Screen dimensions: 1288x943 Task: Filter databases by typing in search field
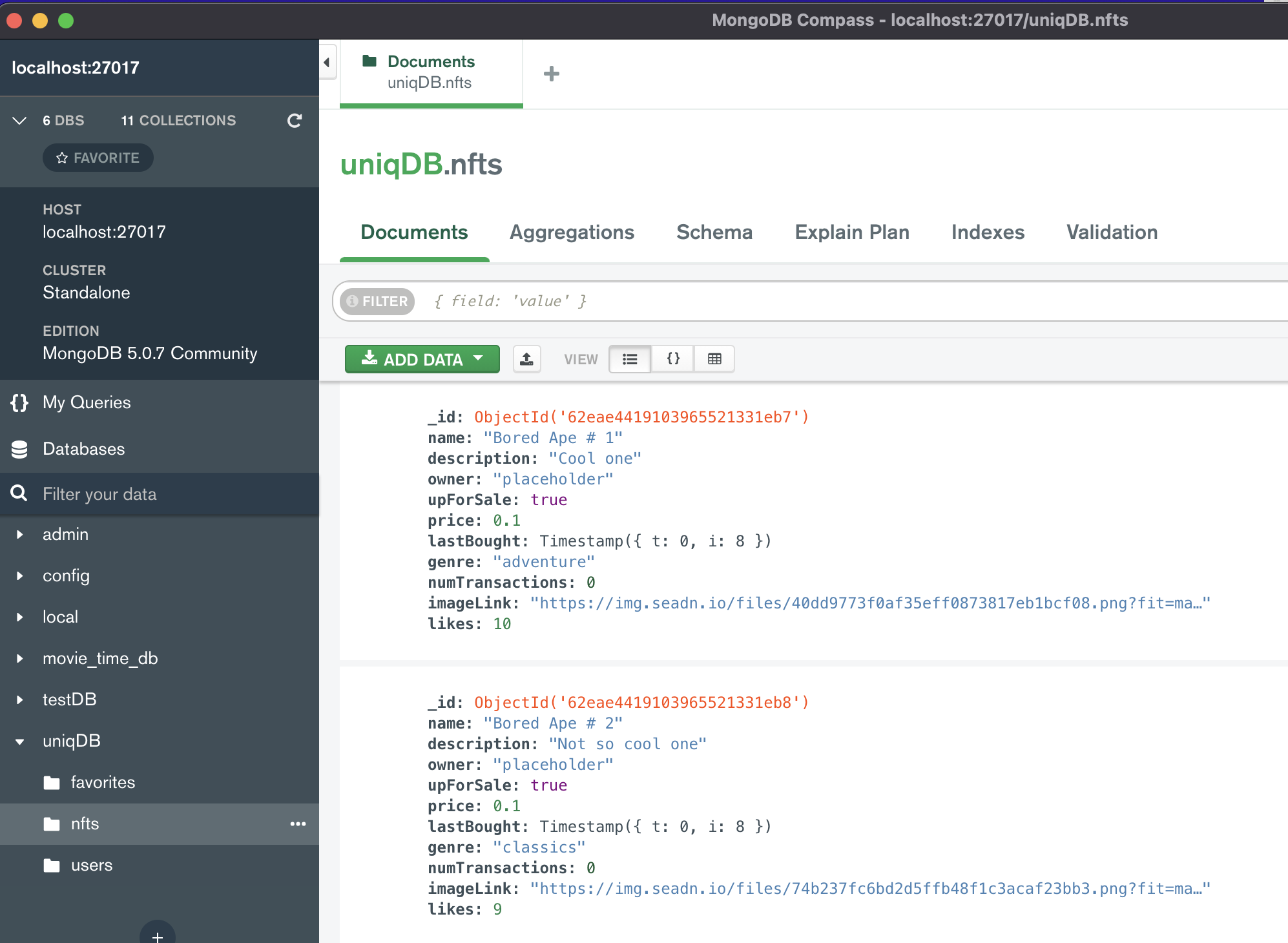pyautogui.click(x=160, y=494)
